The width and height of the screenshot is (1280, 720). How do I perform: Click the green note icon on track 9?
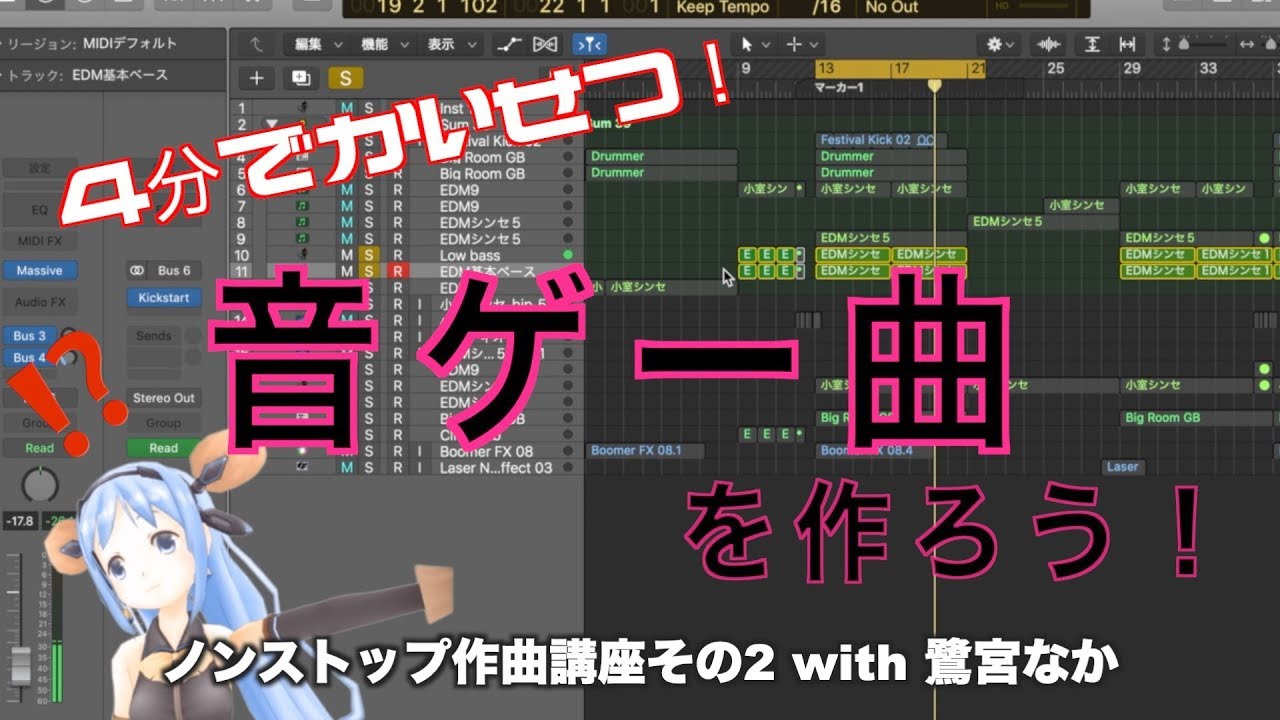click(x=302, y=239)
